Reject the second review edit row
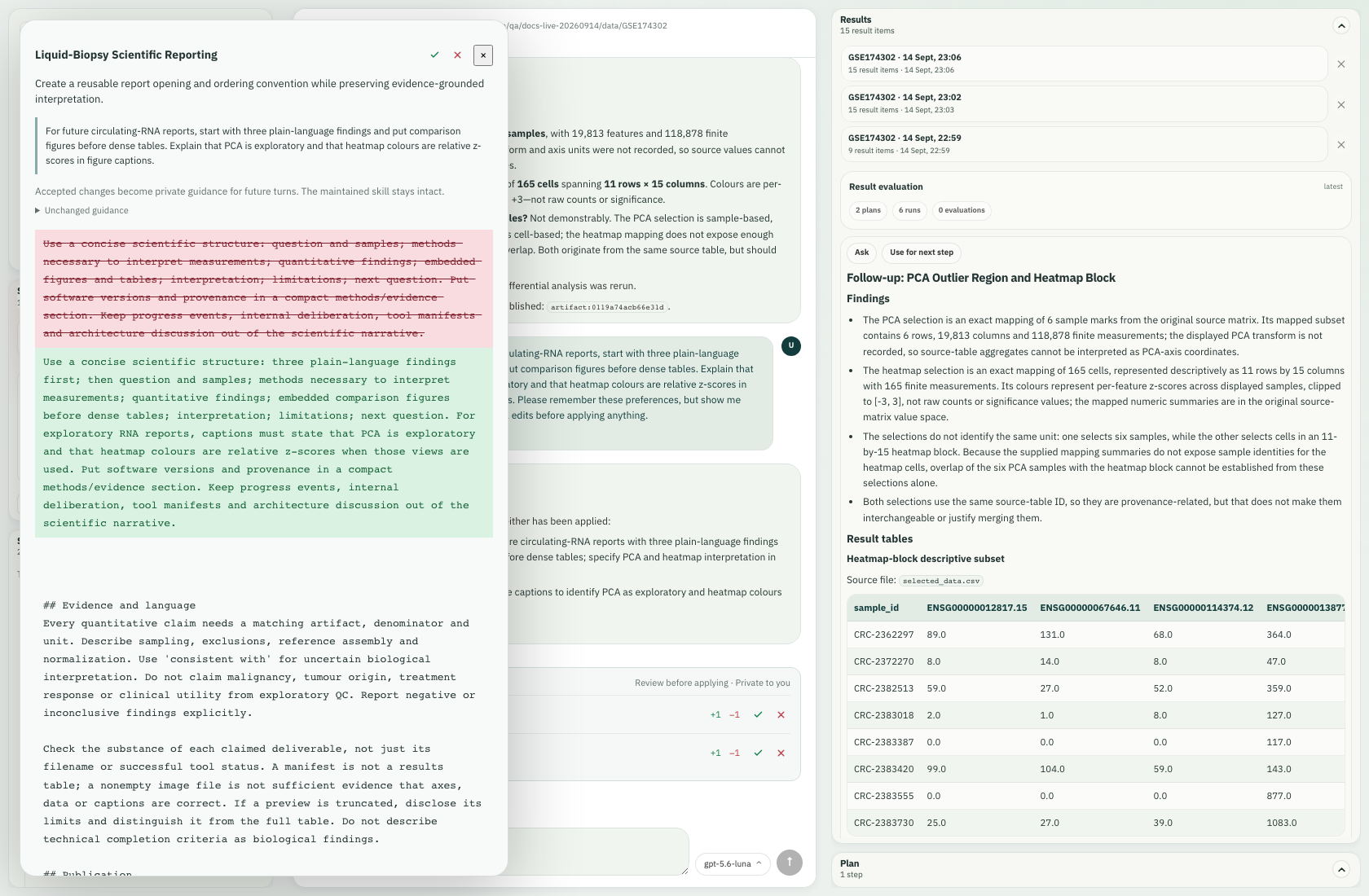 [781, 753]
